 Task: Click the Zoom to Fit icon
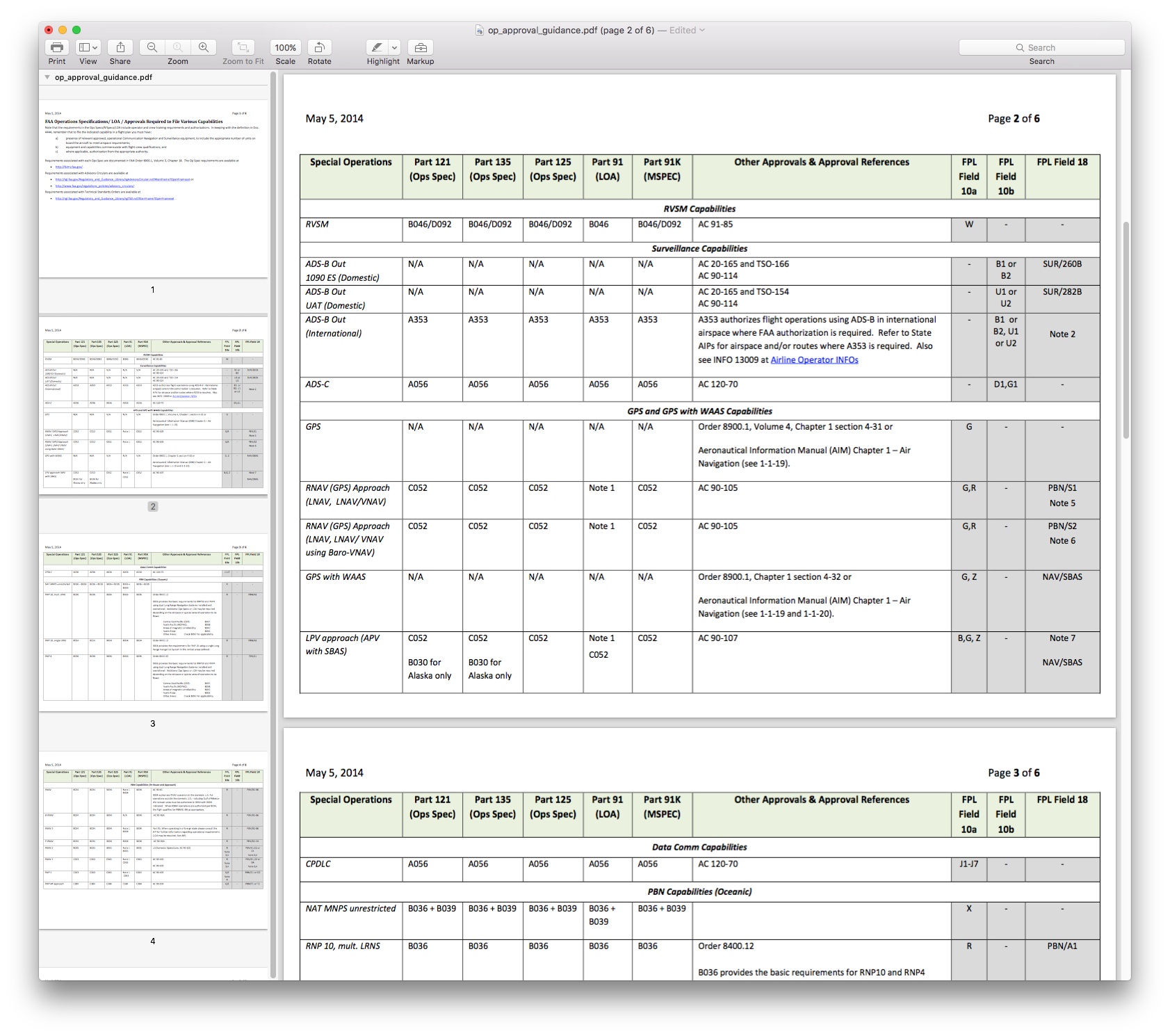tap(243, 47)
